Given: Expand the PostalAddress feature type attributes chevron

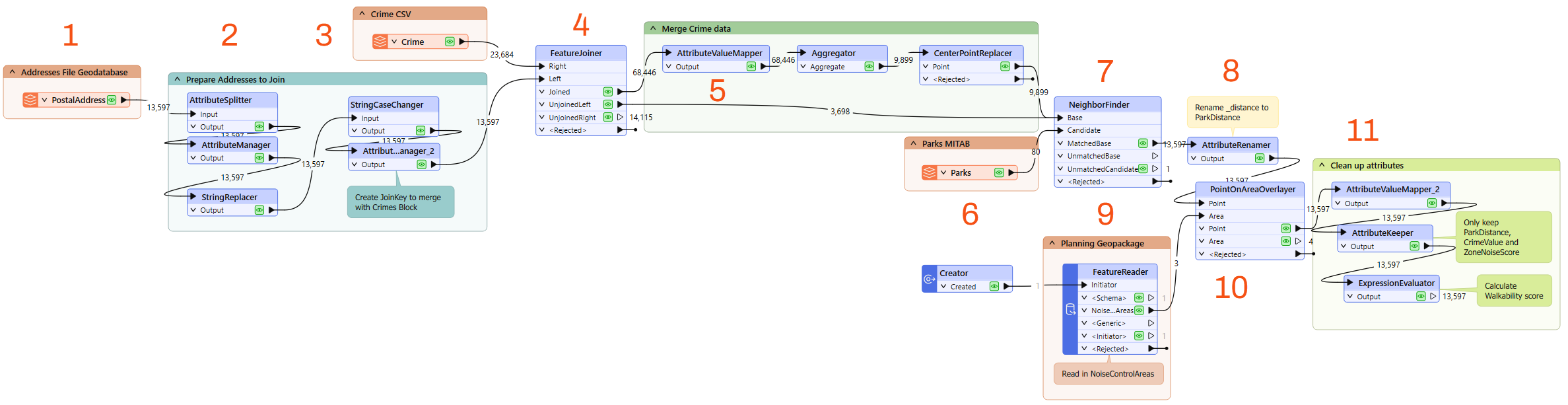Looking at the screenshot, I should 44,100.
